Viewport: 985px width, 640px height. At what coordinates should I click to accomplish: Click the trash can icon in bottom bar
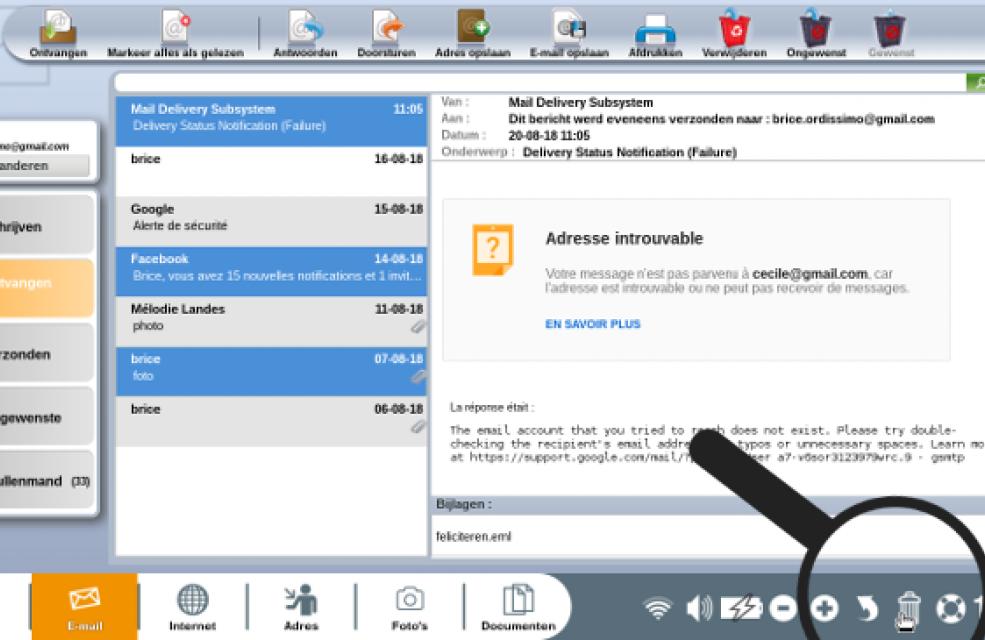pyautogui.click(x=908, y=608)
